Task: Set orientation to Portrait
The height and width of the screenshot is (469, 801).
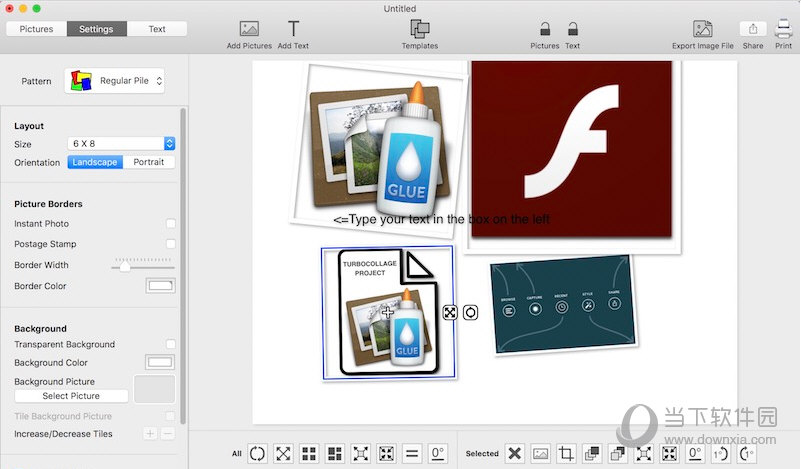Action: click(149, 162)
